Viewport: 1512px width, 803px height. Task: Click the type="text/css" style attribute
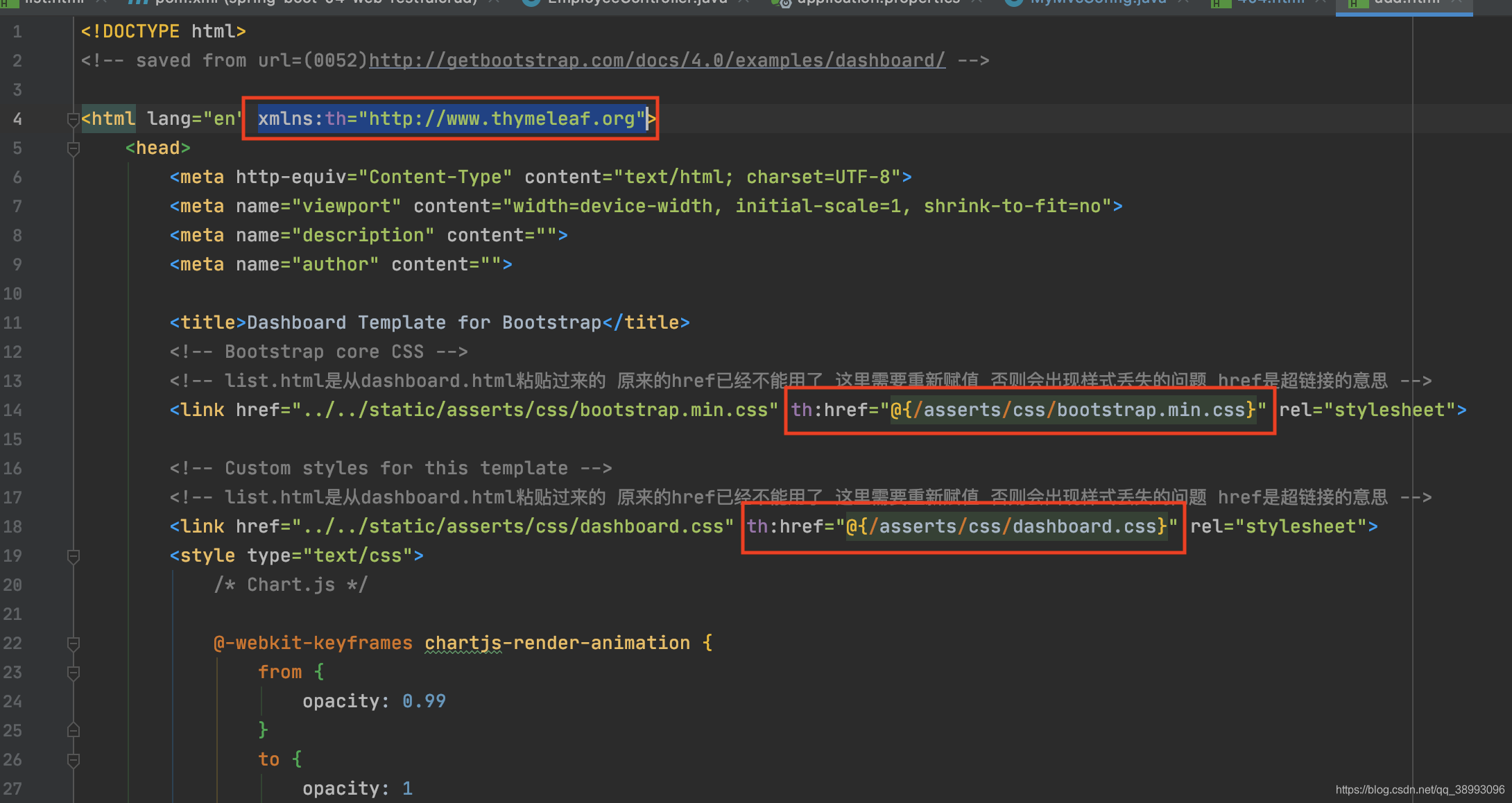pyautogui.click(x=329, y=556)
